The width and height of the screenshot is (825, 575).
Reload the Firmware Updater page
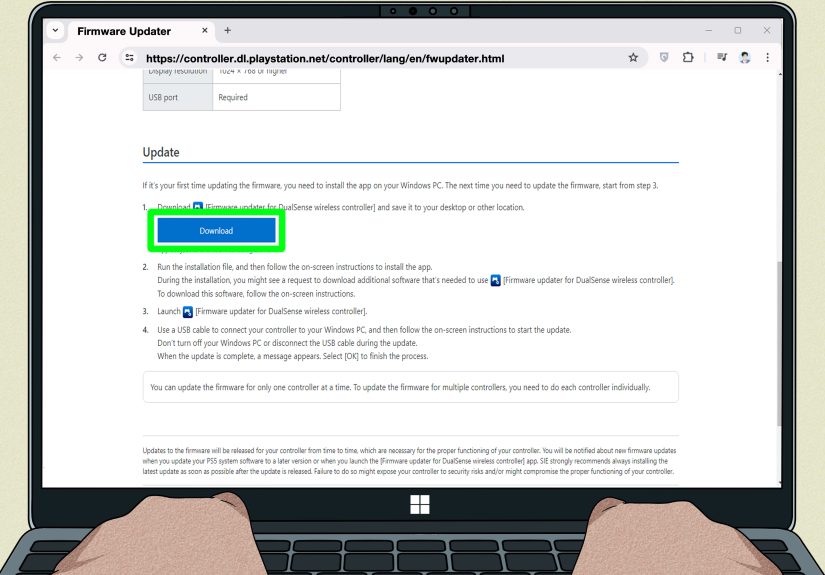(102, 57)
